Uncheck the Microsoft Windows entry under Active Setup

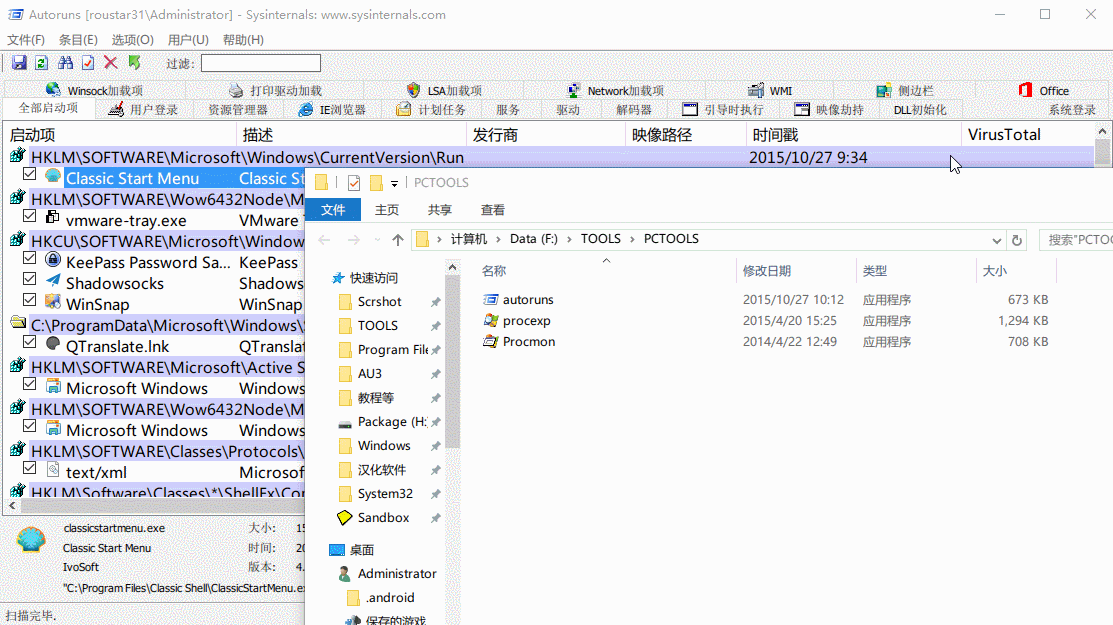click(x=29, y=384)
